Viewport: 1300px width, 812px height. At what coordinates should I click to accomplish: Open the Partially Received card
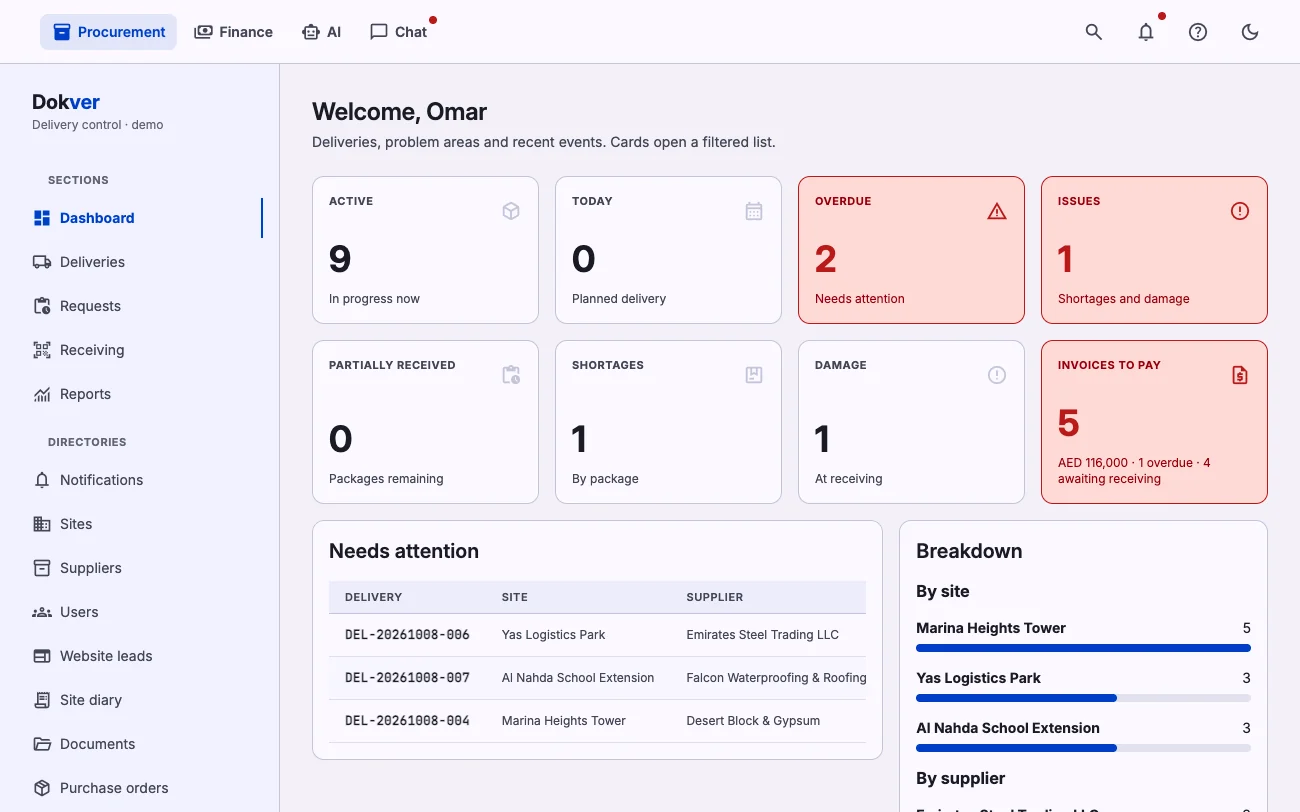pyautogui.click(x=425, y=422)
